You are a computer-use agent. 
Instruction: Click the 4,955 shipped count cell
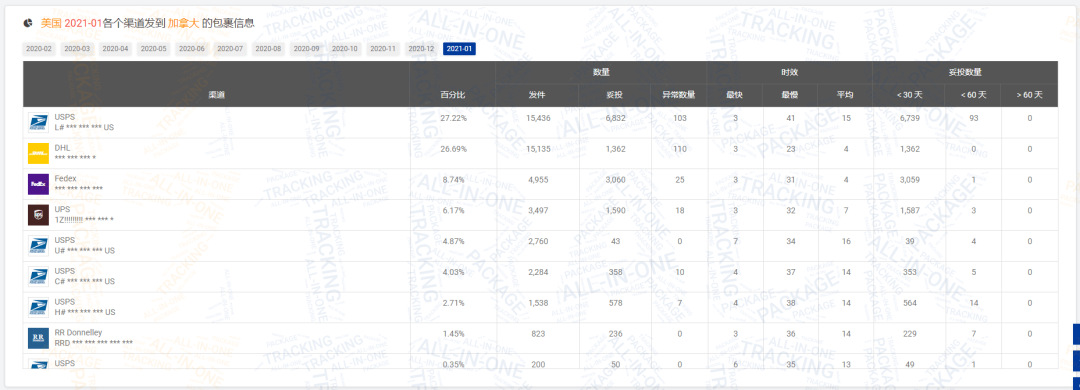pos(538,180)
